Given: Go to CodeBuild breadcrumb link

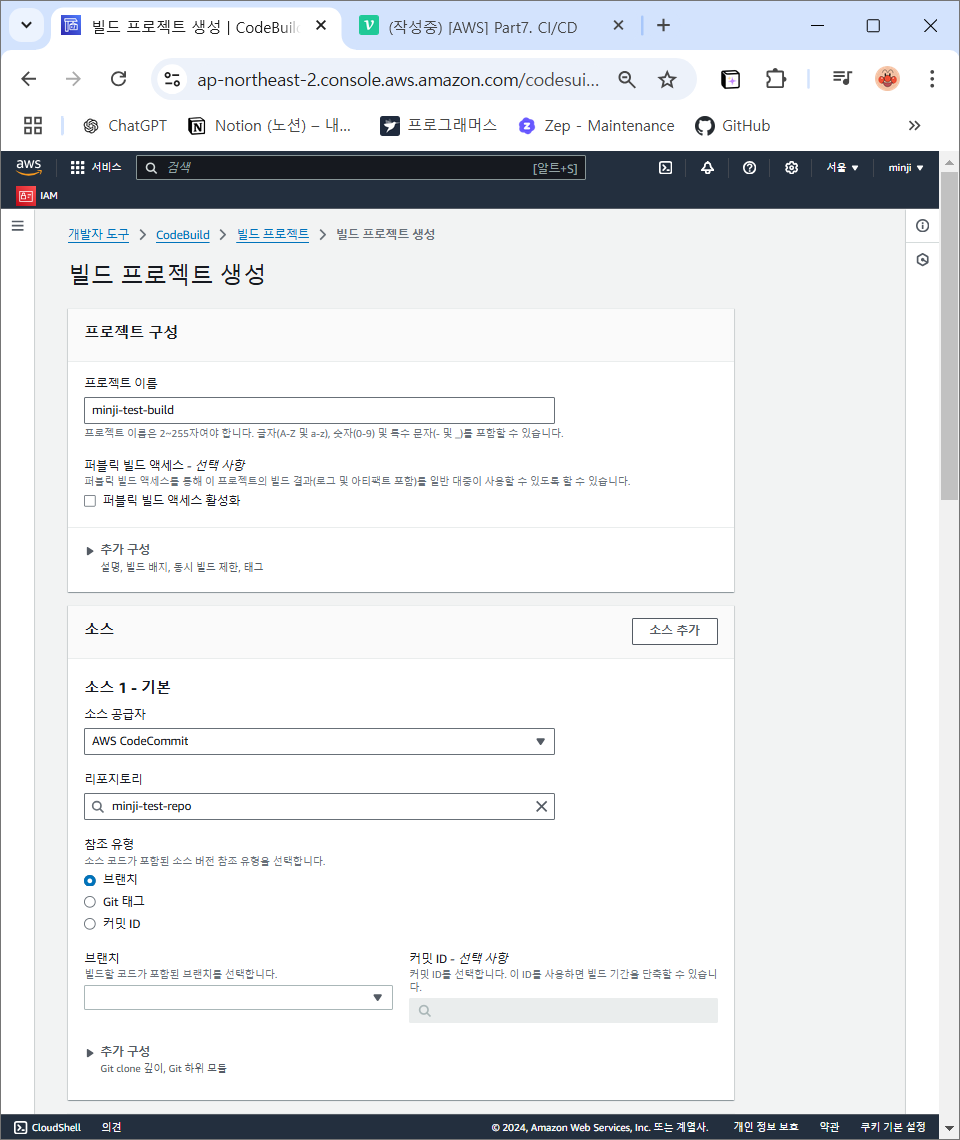Looking at the screenshot, I should coord(183,235).
